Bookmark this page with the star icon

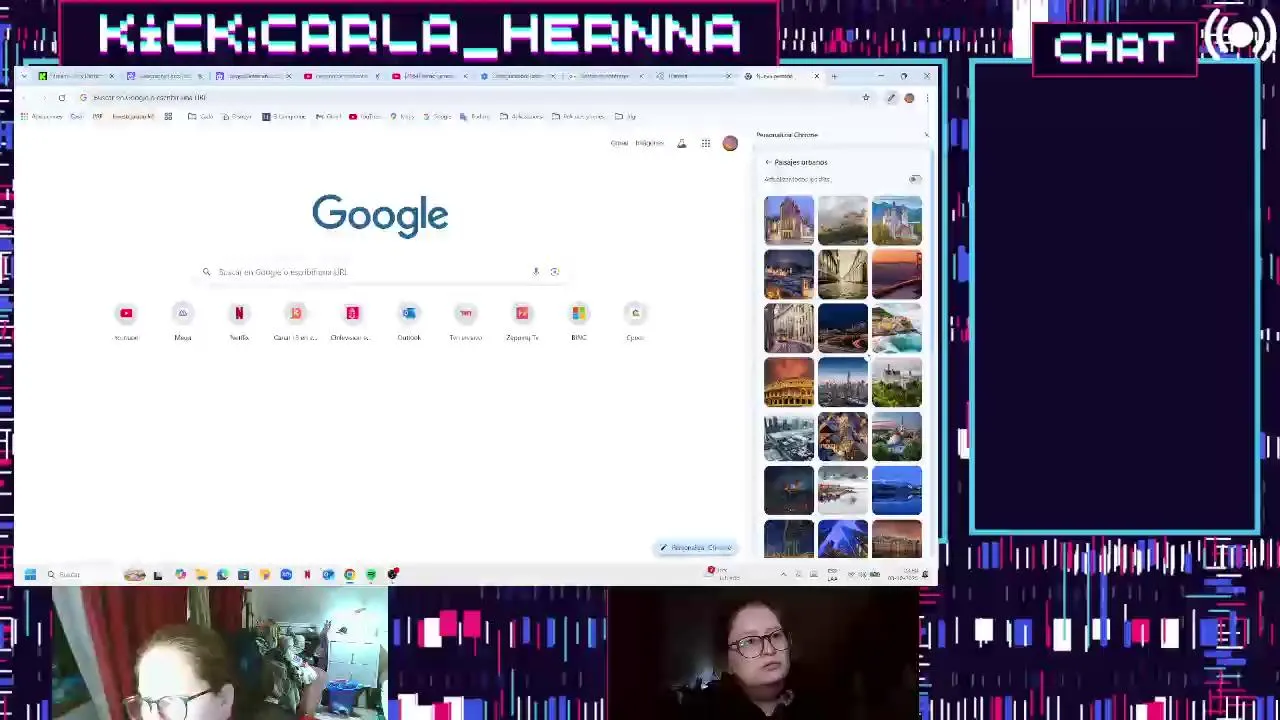pyautogui.click(x=866, y=98)
